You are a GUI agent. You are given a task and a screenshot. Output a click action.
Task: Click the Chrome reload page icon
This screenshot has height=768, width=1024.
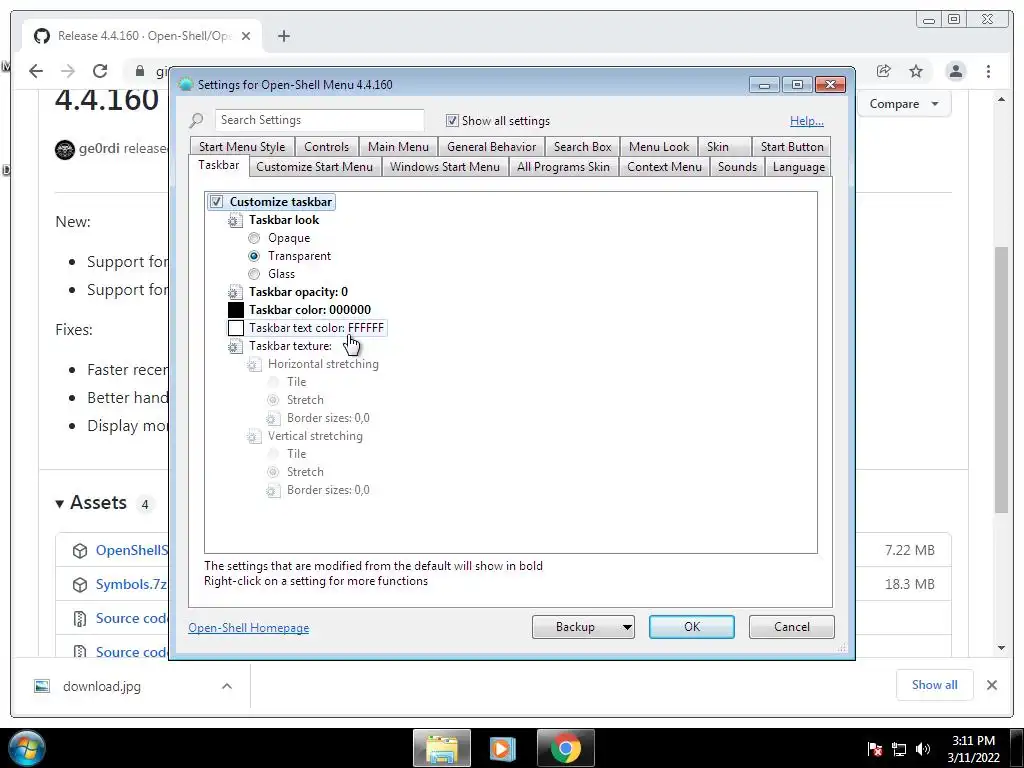(x=100, y=71)
